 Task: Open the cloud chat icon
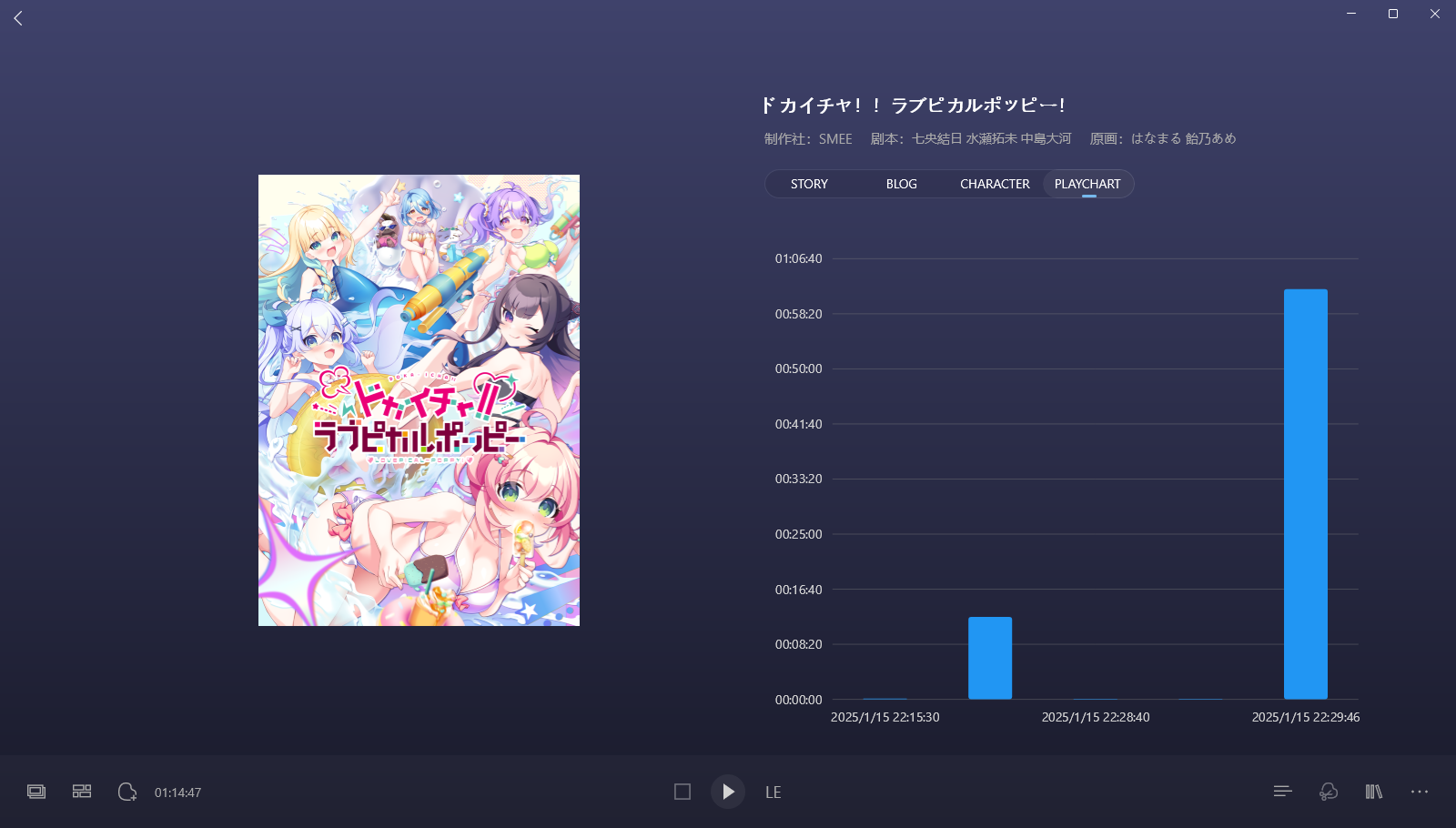point(1329,792)
